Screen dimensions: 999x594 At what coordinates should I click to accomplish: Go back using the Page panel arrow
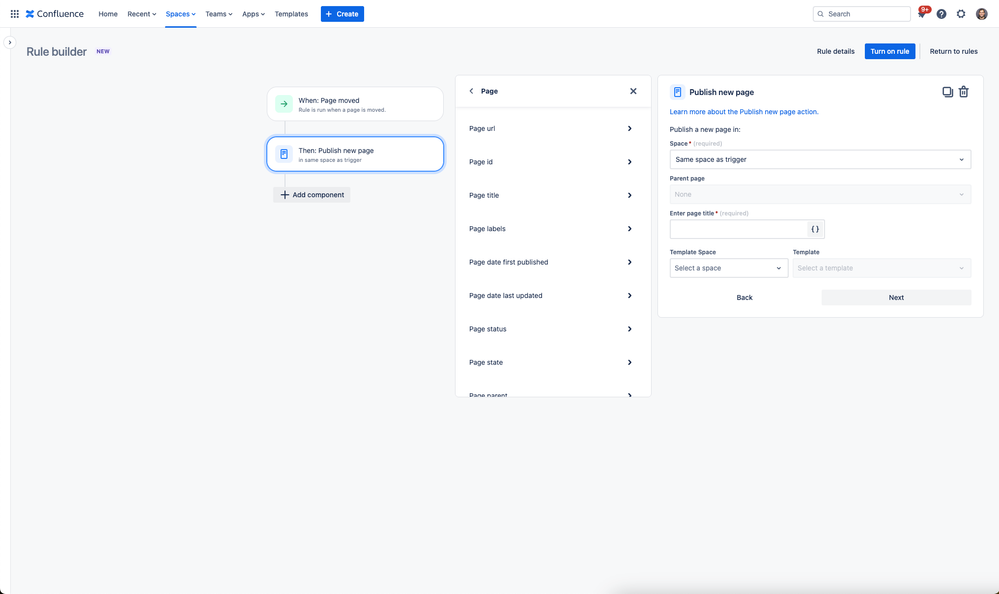[x=471, y=91]
